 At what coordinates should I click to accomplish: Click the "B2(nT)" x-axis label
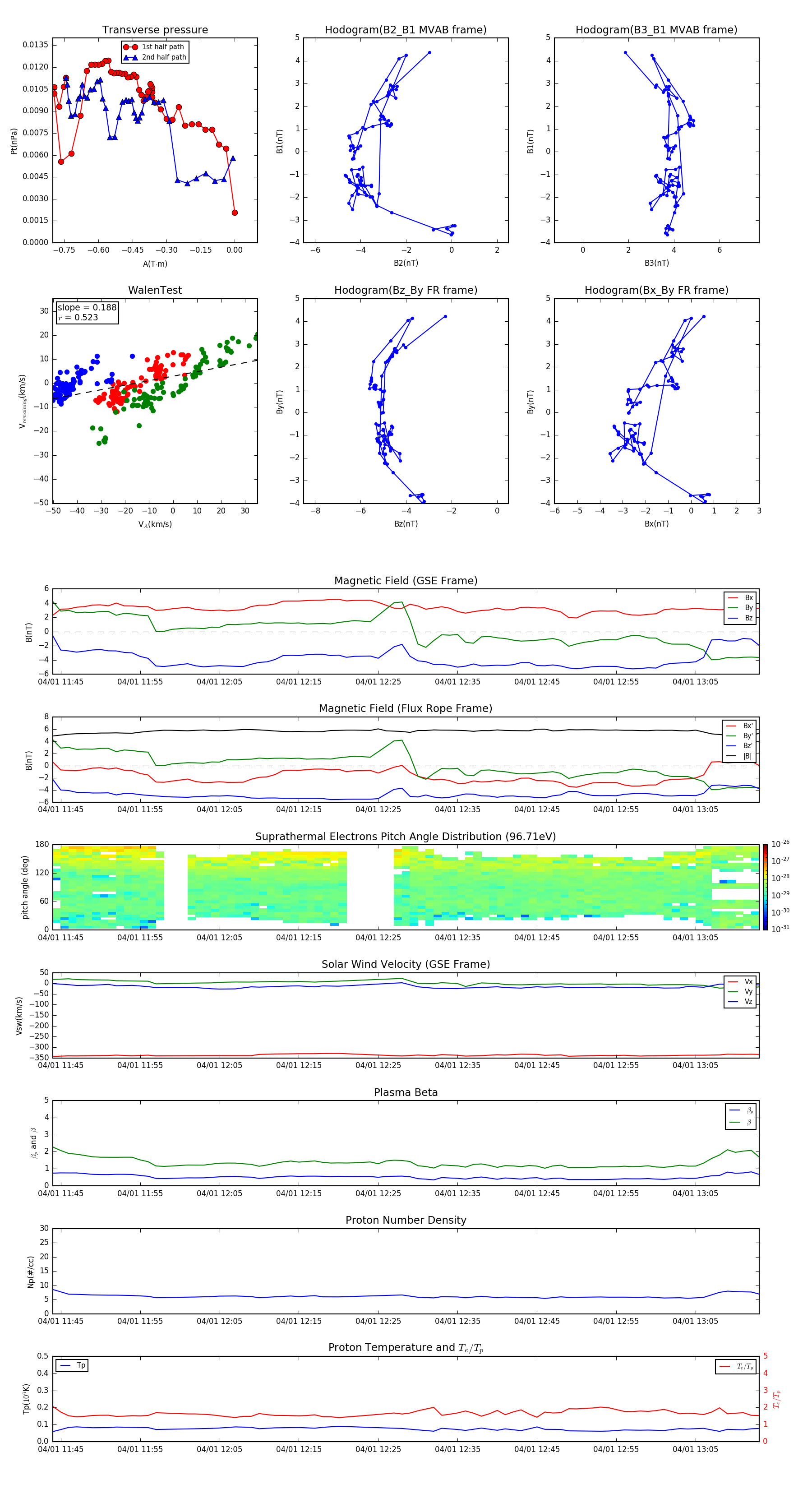point(406,263)
